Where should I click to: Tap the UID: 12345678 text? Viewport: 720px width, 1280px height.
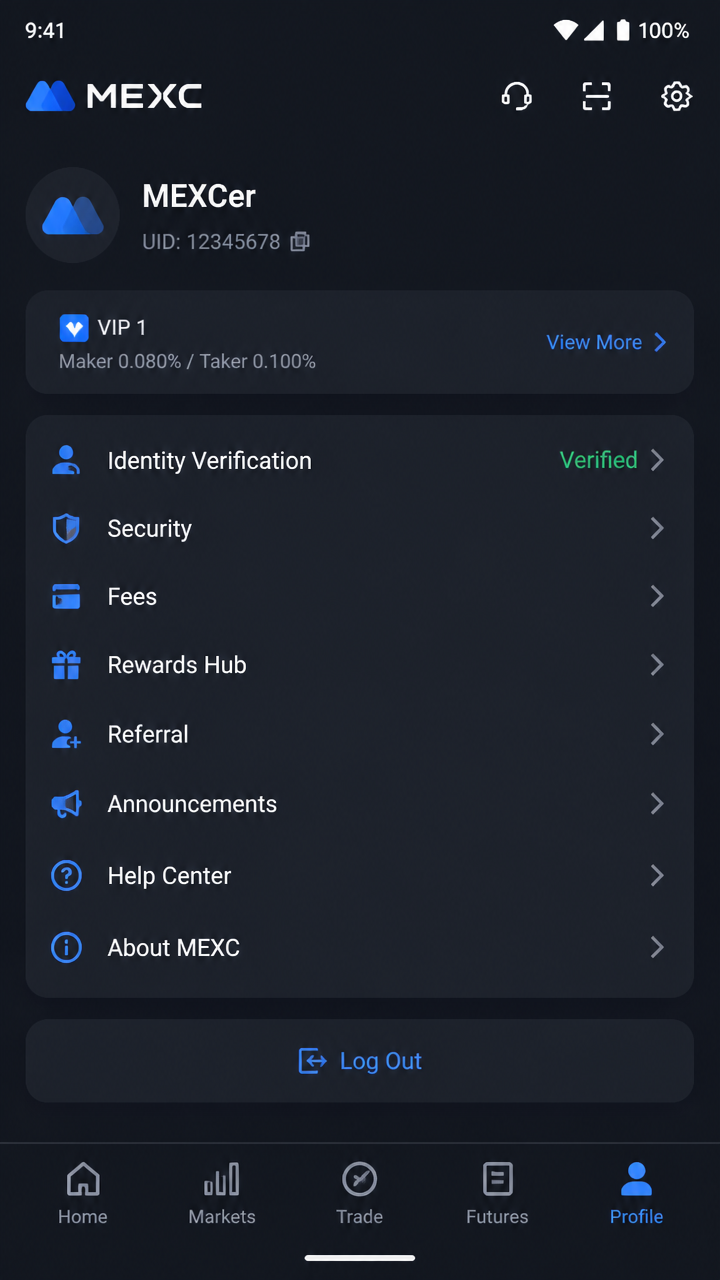pos(211,242)
